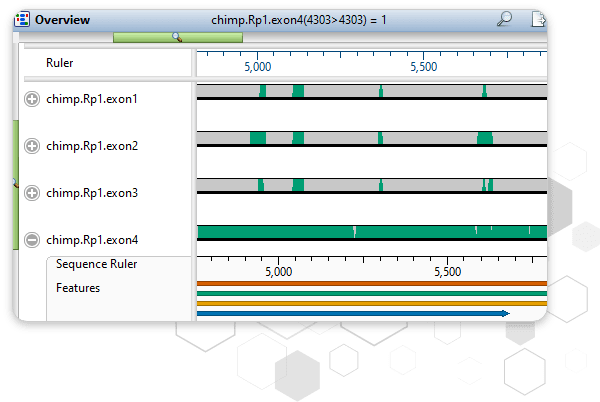Click the chimp.Rp1.exon4 coverage track
Screen dimensions: 600x402
pos(372,233)
